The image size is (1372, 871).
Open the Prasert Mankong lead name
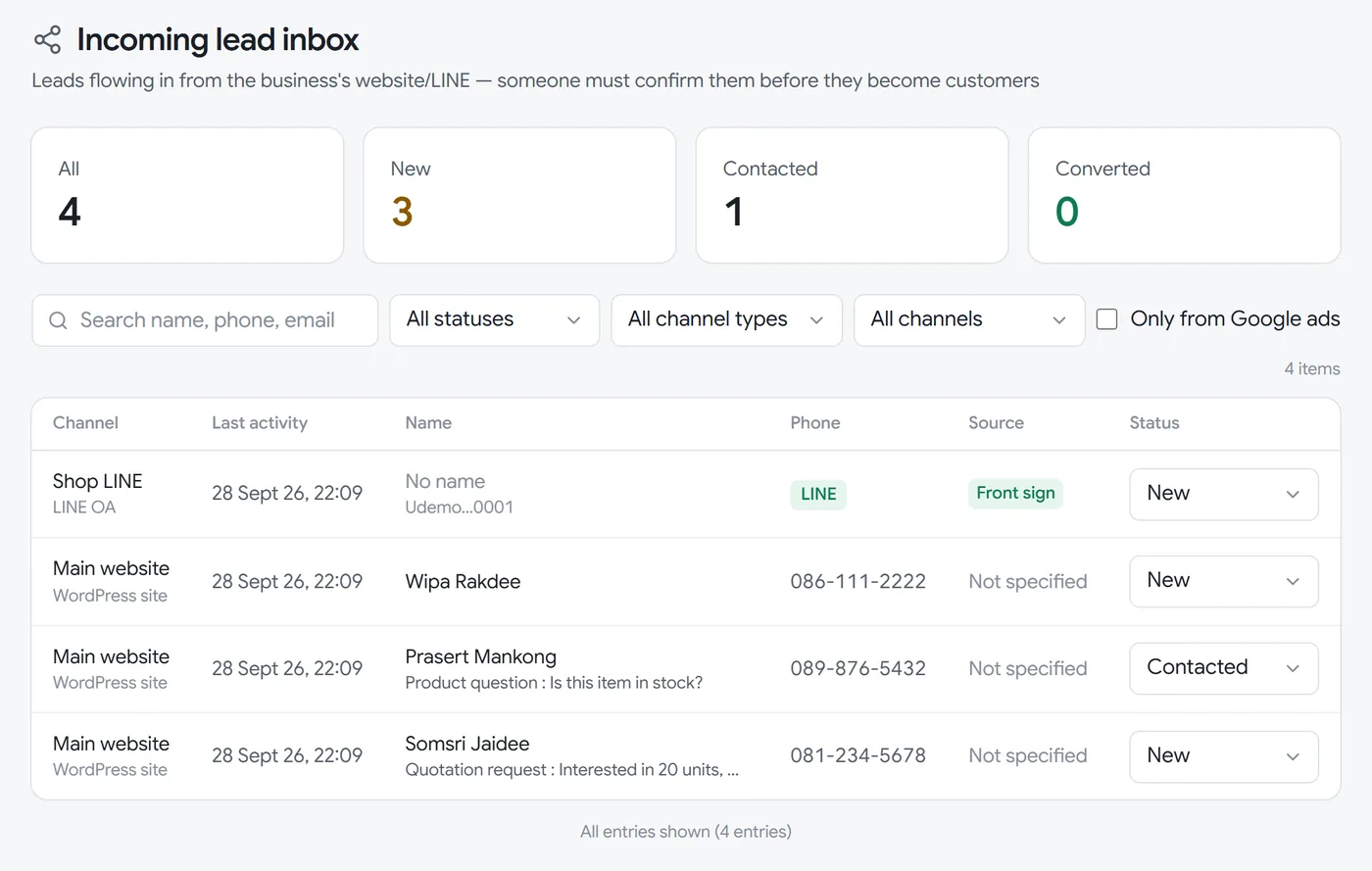[x=480, y=656]
